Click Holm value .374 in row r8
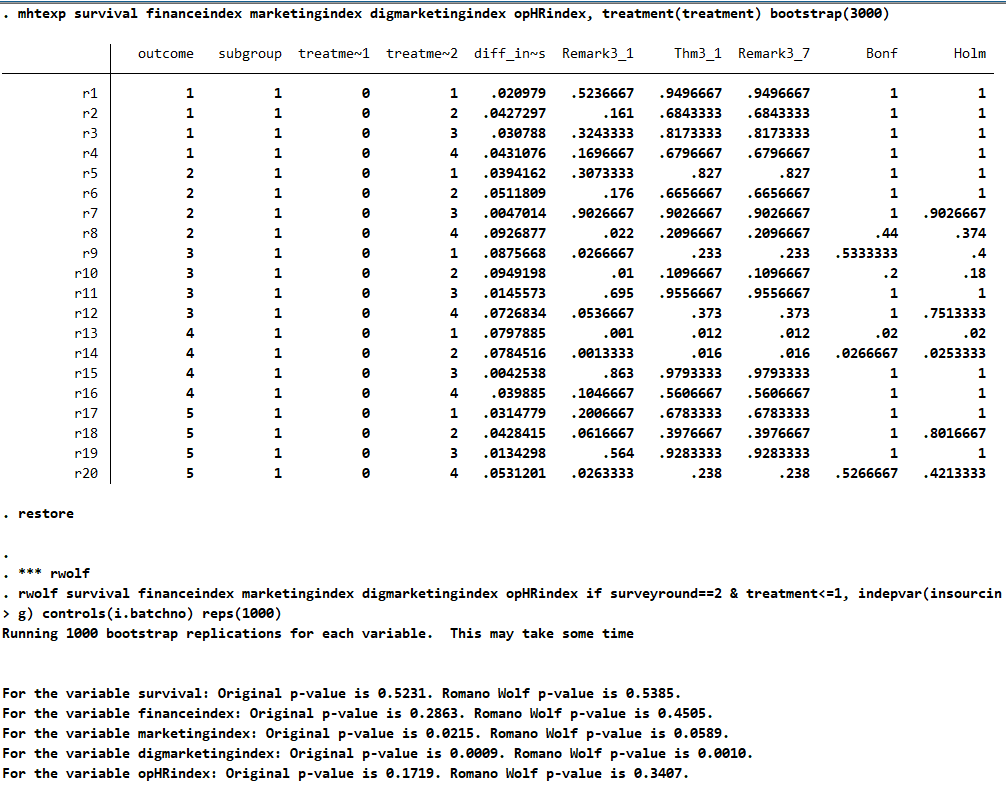This screenshot has height=800, width=1006. tap(969, 234)
